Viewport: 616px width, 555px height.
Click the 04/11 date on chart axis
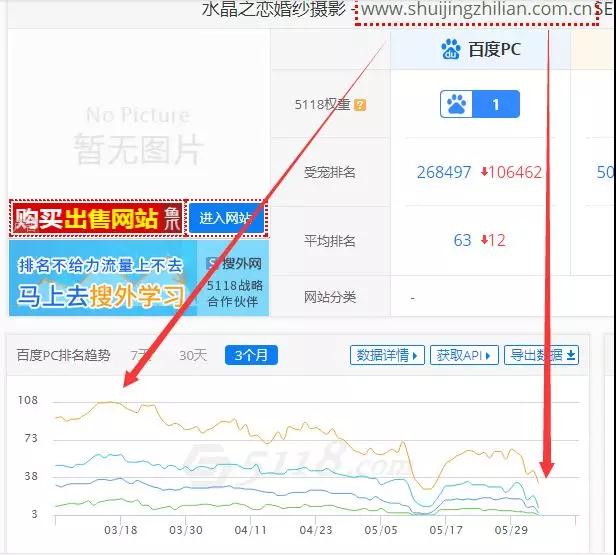pyautogui.click(x=251, y=530)
